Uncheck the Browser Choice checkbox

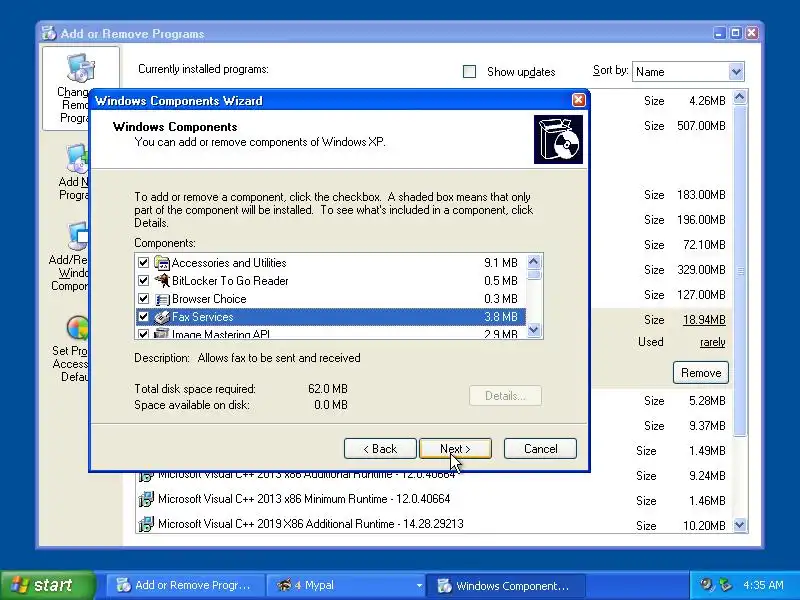[x=143, y=298]
